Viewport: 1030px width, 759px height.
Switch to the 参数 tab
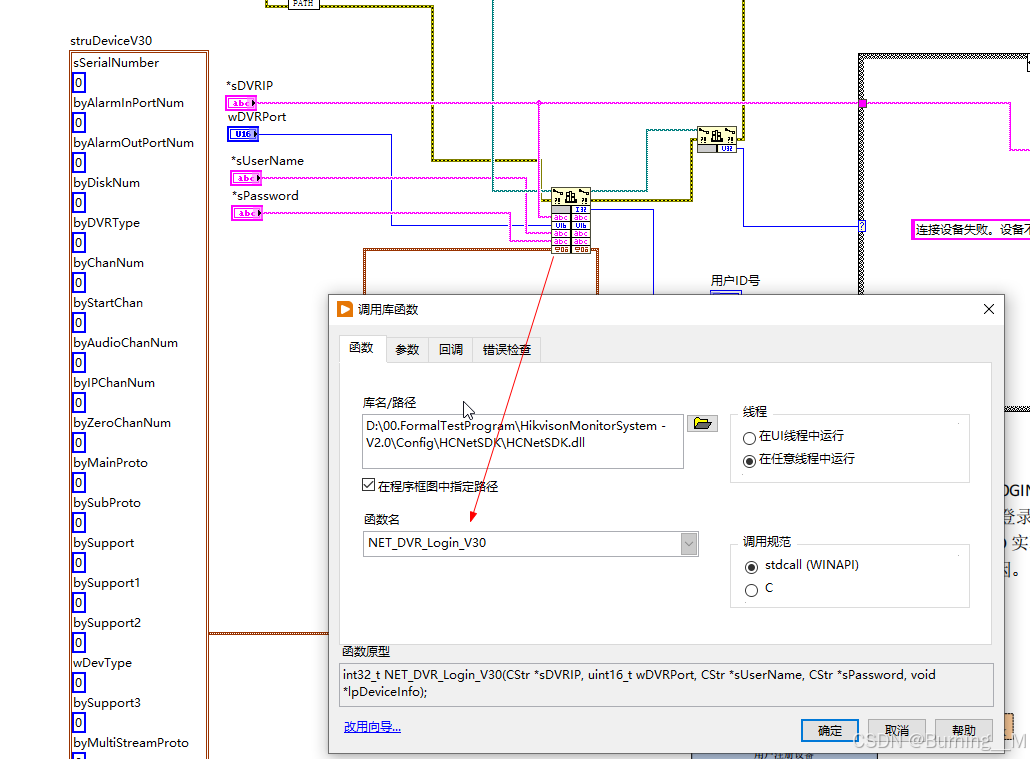tap(407, 350)
